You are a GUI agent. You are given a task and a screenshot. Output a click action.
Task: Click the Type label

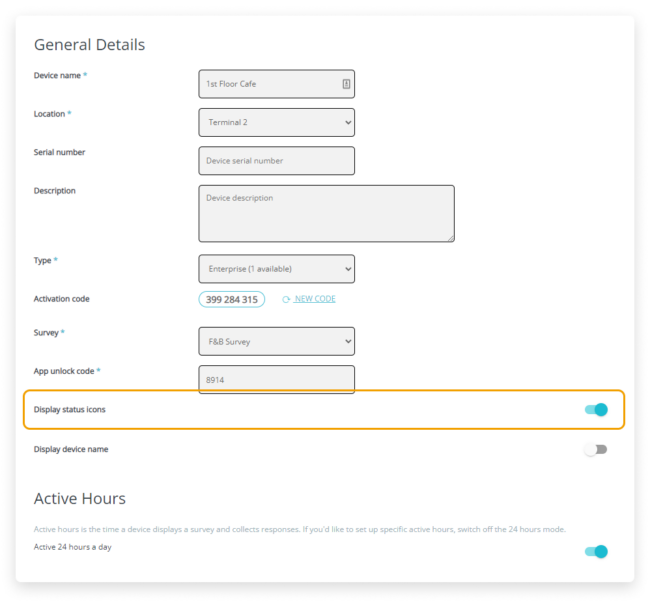(x=42, y=260)
